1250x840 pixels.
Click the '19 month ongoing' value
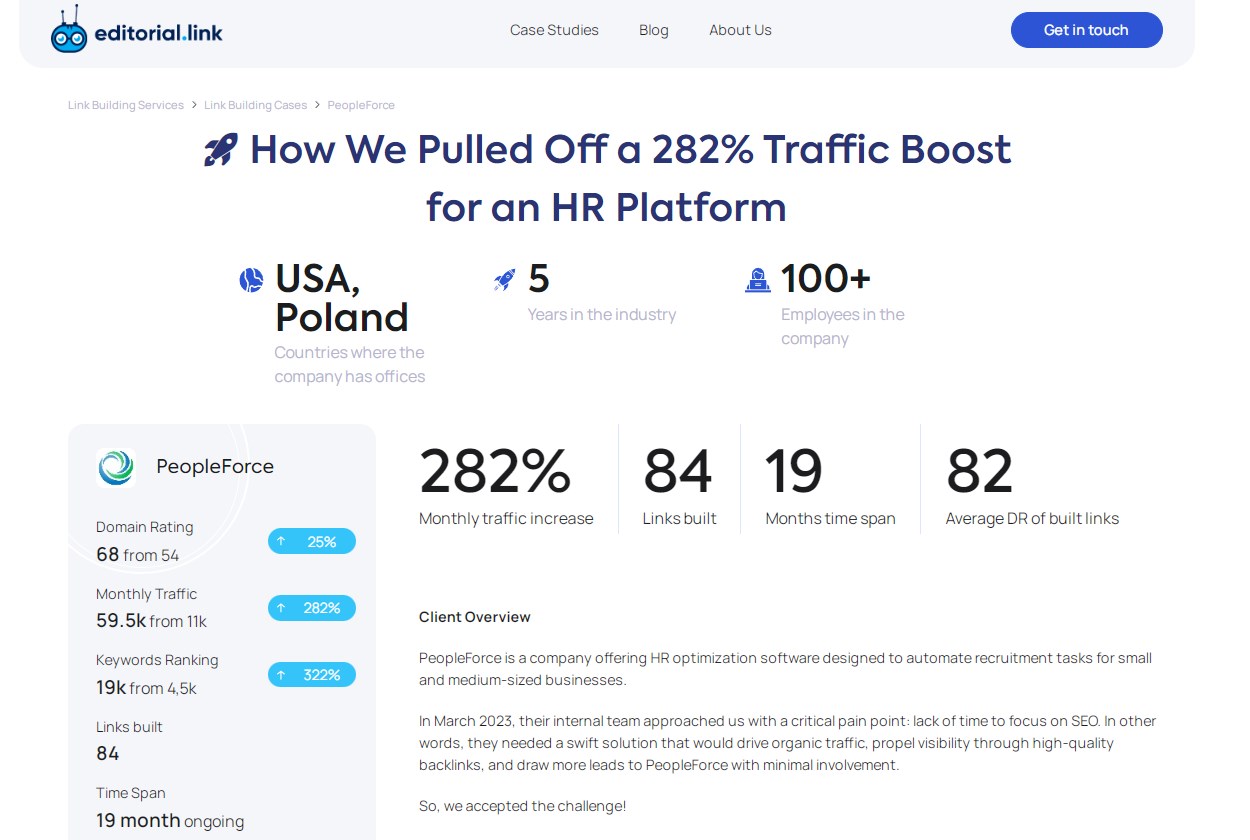[x=170, y=821]
